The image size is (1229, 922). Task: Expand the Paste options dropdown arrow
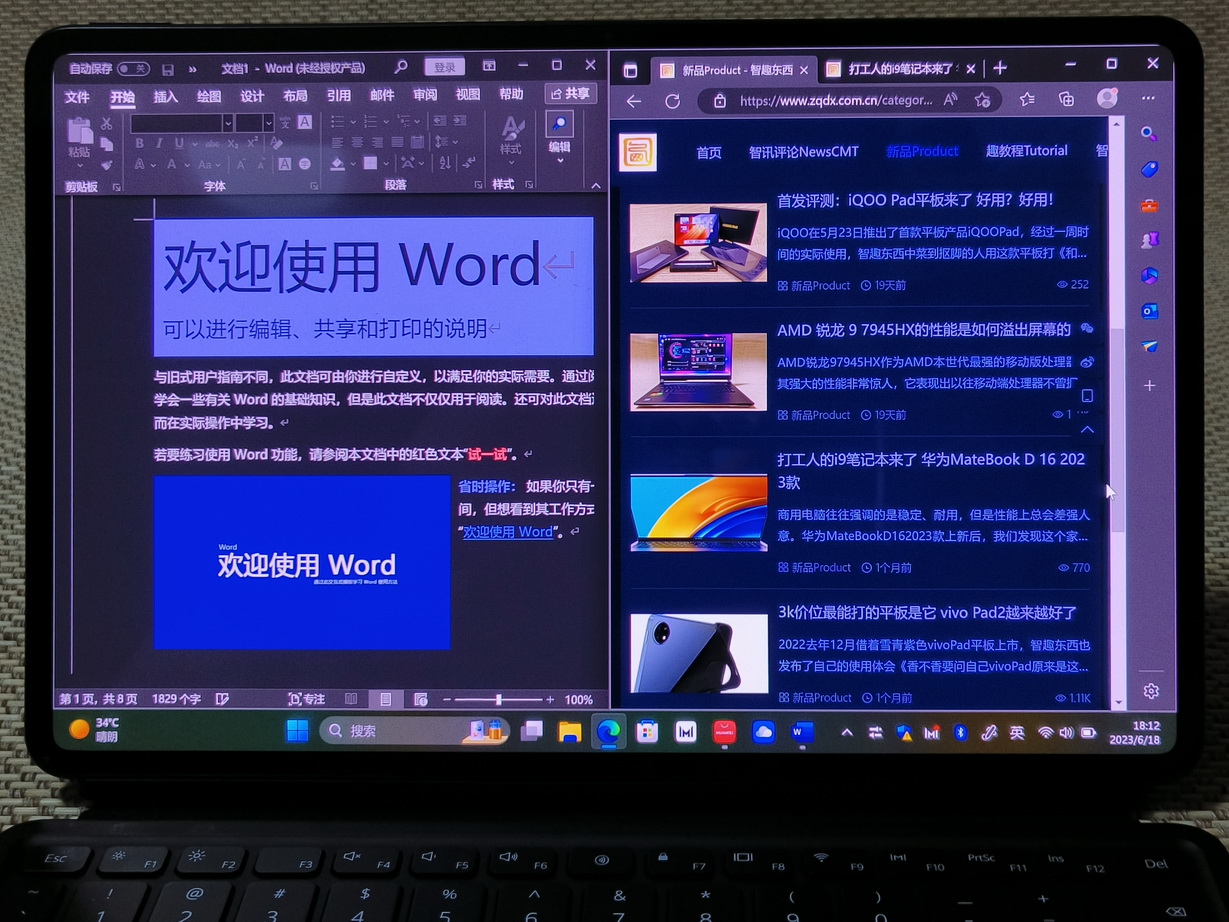click(79, 165)
